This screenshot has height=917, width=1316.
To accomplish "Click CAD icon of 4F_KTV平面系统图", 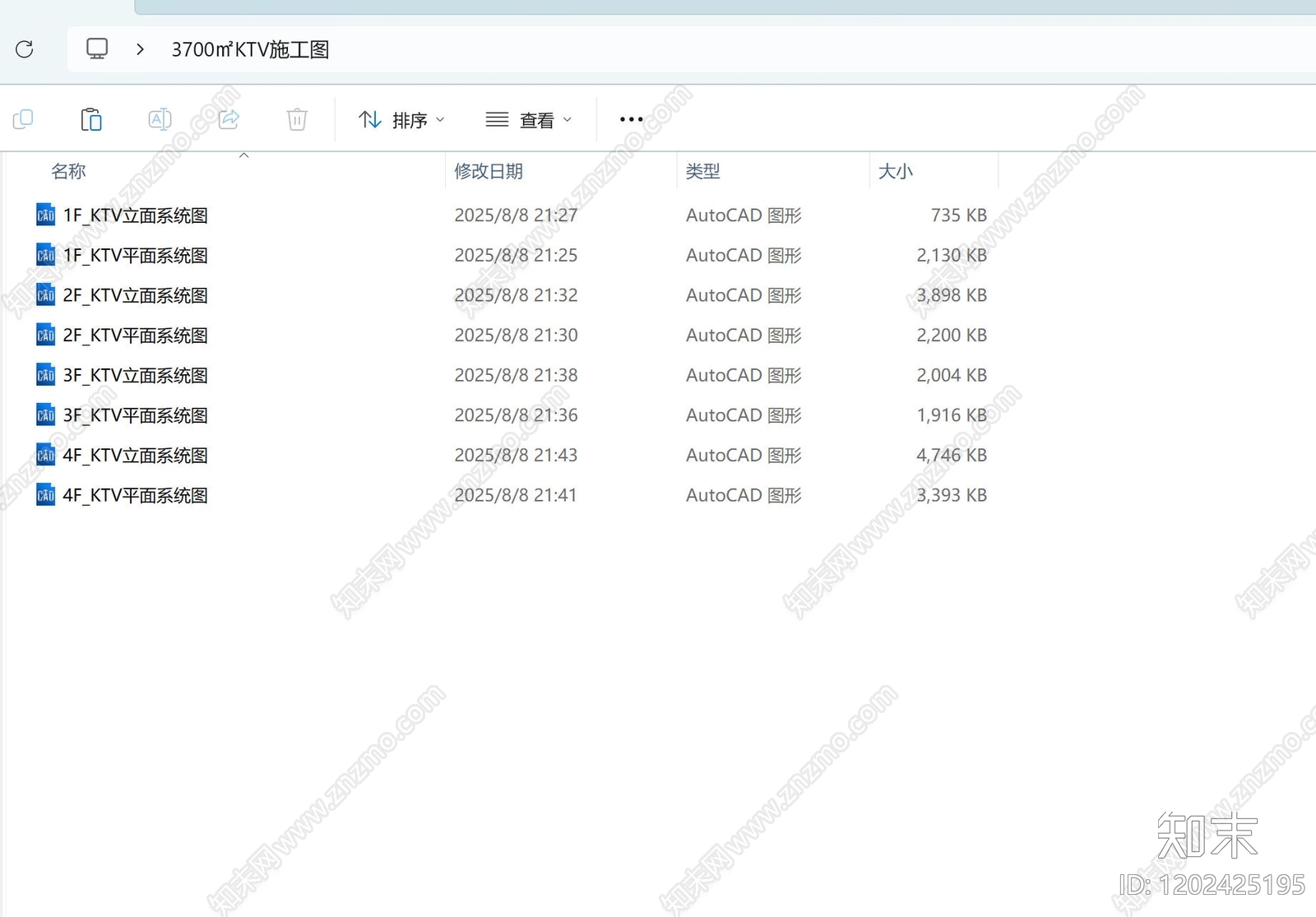I will pos(46,495).
